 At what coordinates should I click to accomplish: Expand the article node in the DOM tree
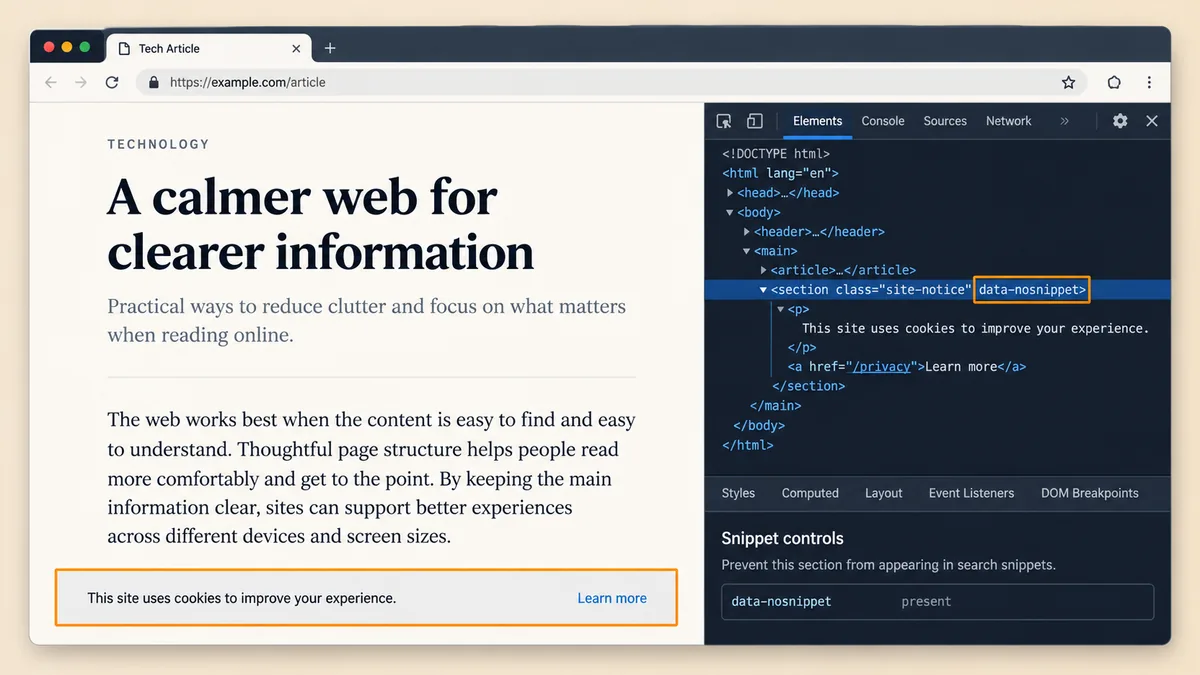point(764,271)
